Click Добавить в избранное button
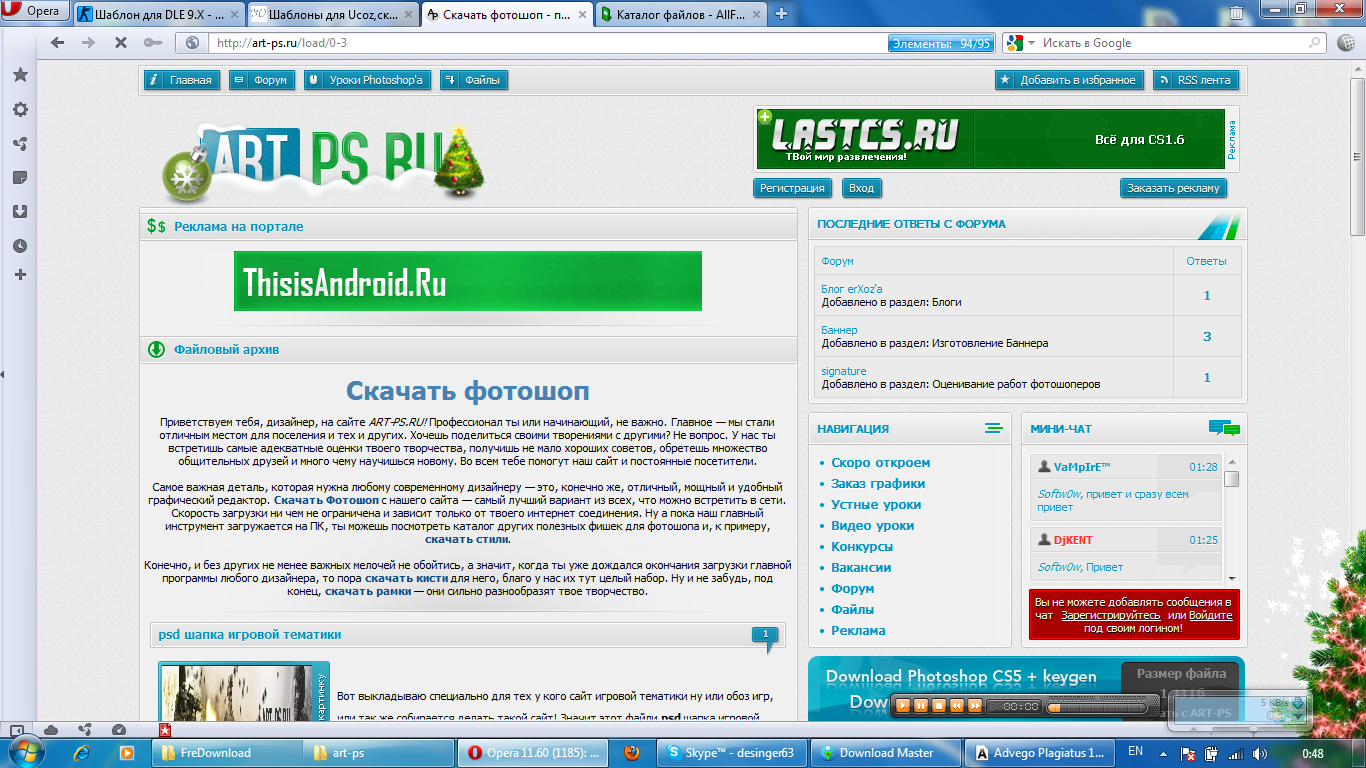The width and height of the screenshot is (1366, 768). point(1070,80)
